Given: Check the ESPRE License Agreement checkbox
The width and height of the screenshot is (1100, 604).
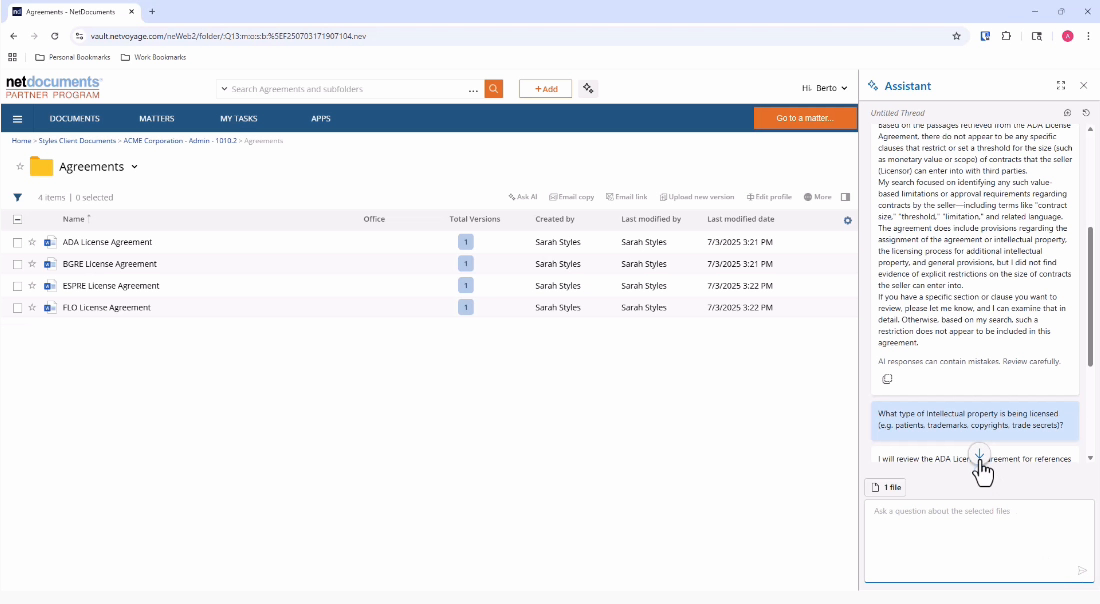Looking at the screenshot, I should pos(18,286).
